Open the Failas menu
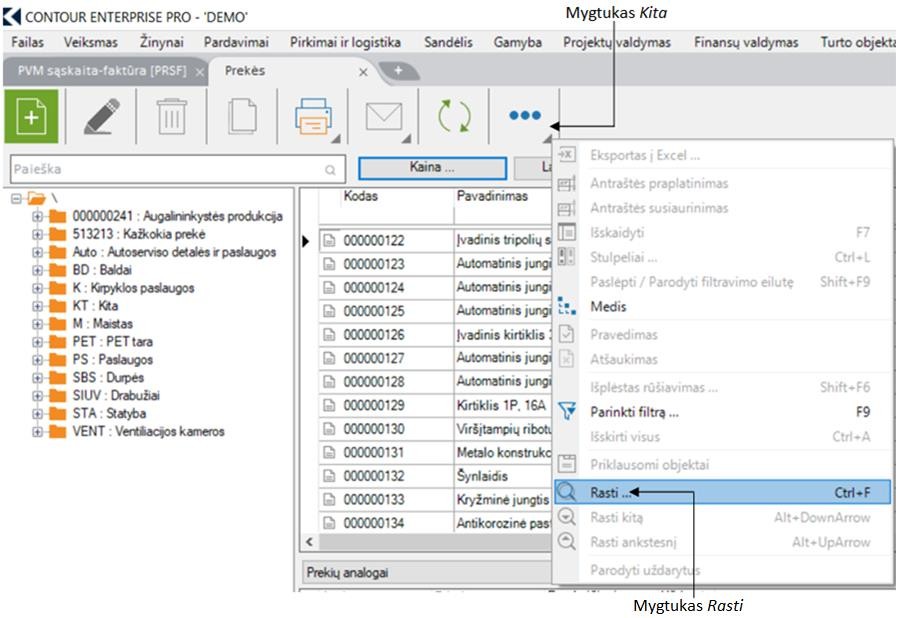This screenshot has height=618, width=899. coord(28,42)
